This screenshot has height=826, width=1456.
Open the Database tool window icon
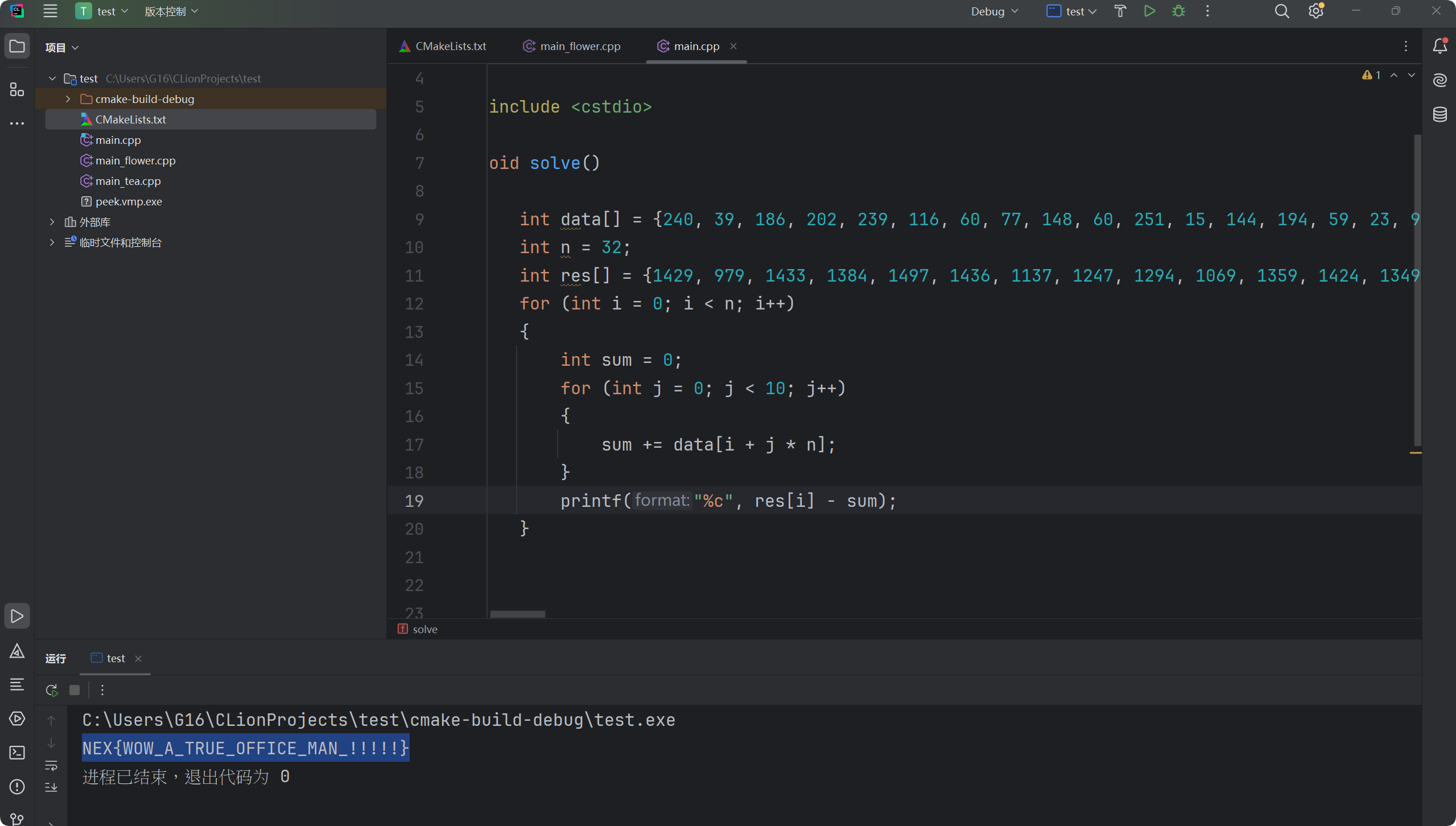click(x=1439, y=114)
